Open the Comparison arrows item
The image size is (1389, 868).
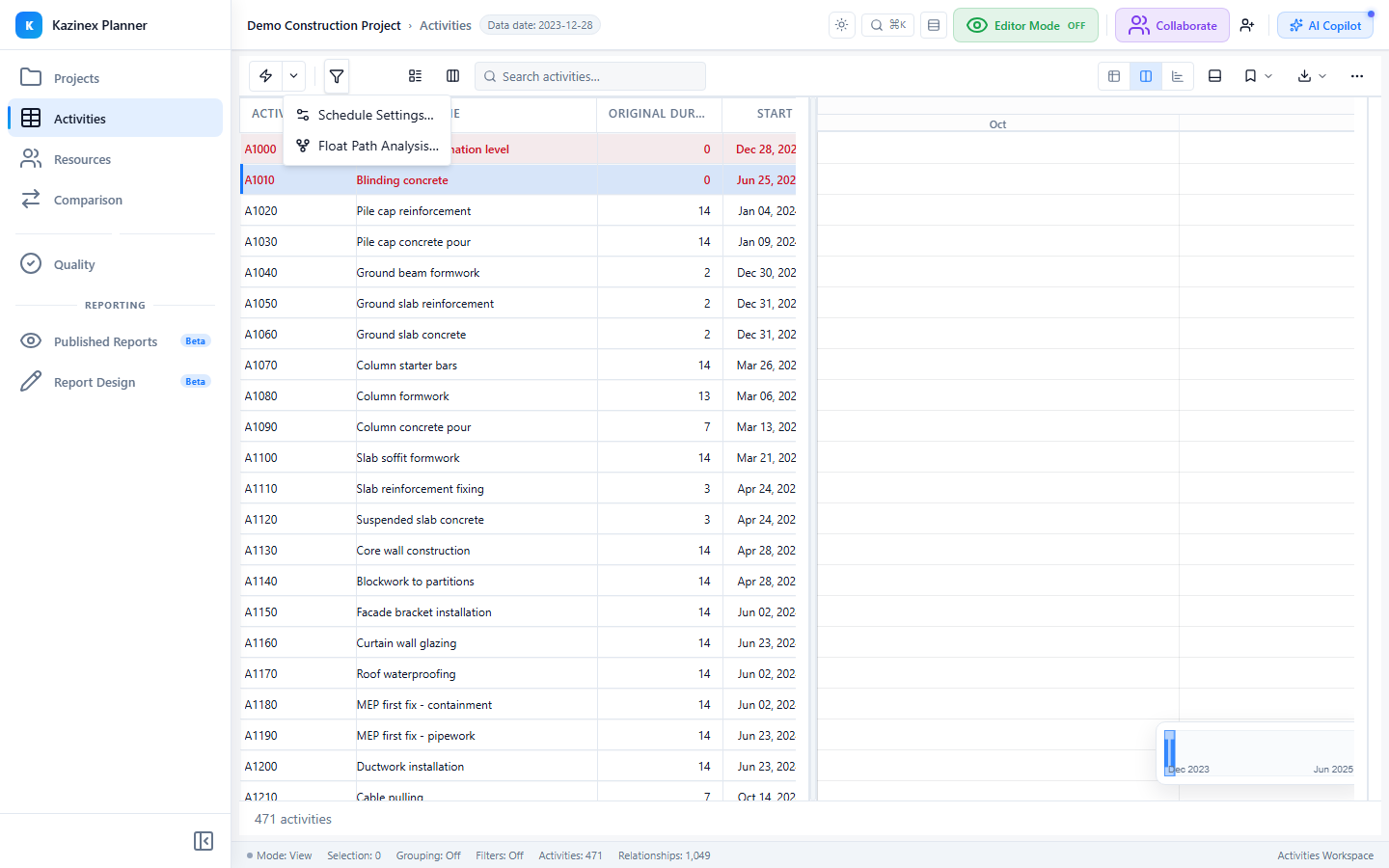(115, 200)
